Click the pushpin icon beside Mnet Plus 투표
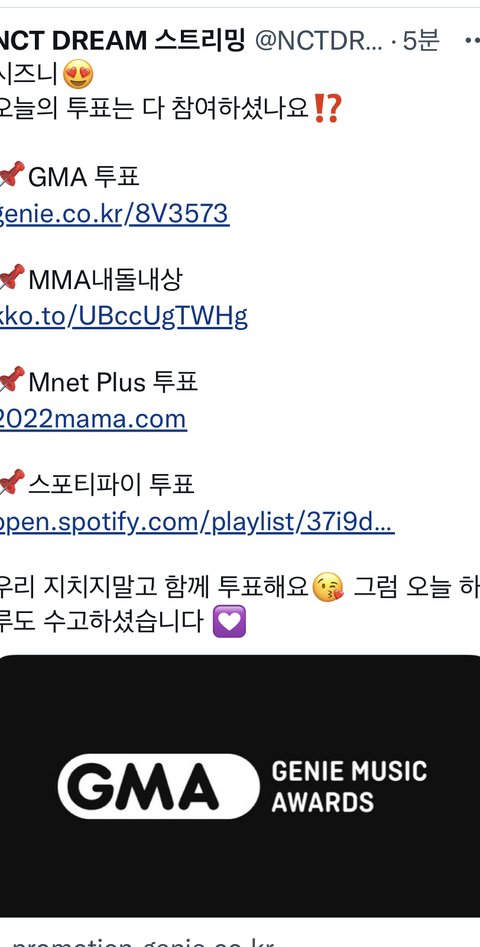 11,380
